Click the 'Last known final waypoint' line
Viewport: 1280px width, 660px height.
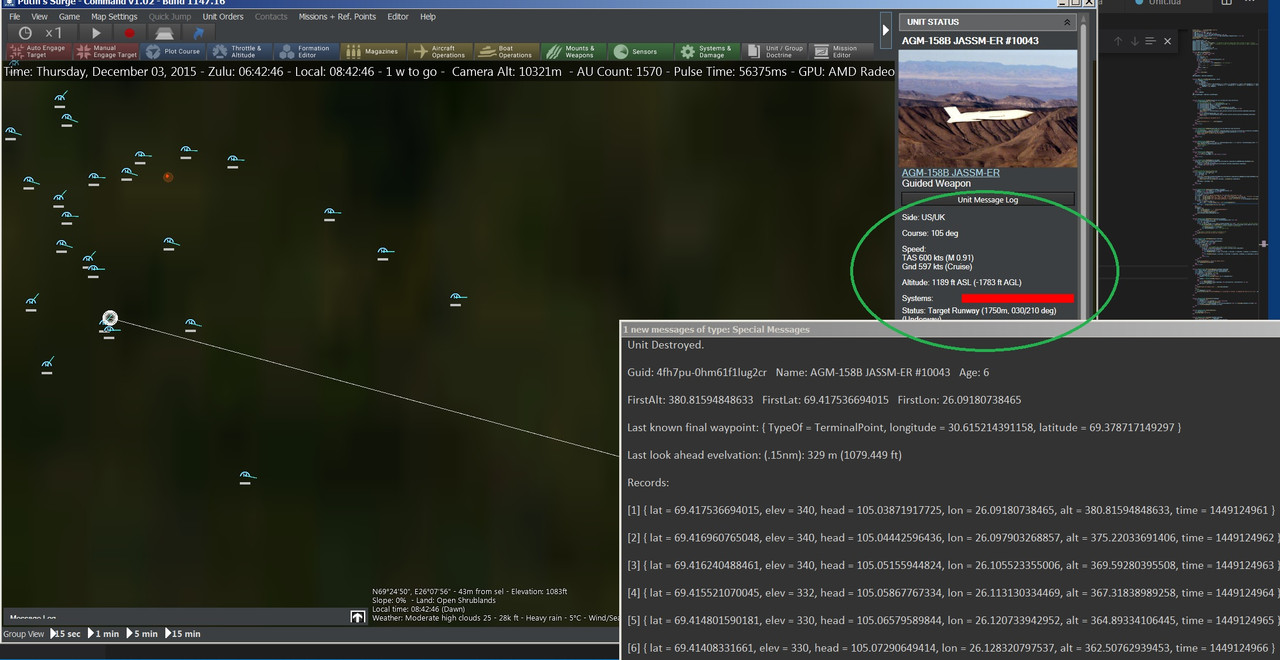click(904, 427)
